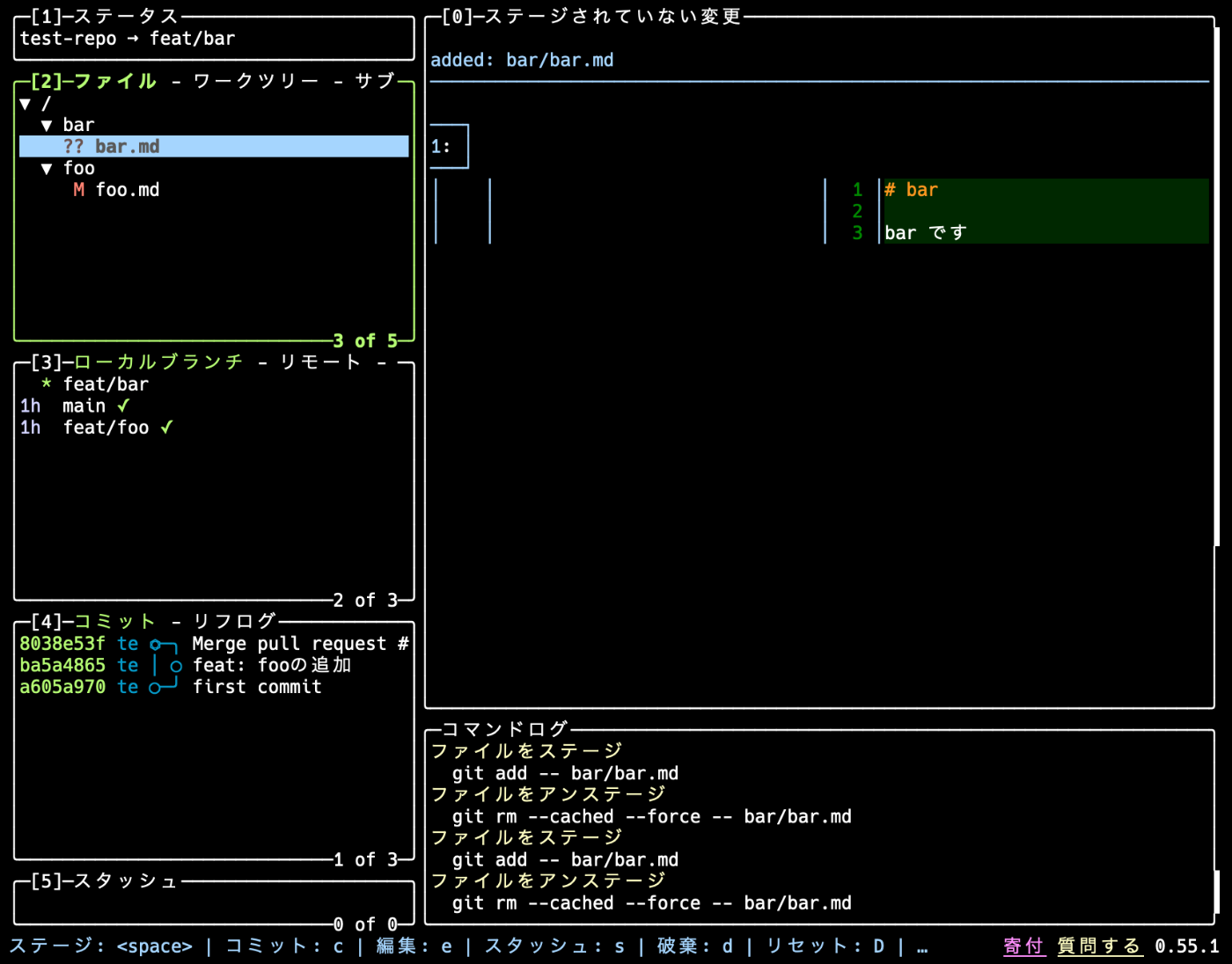Click the 3 of 5 files counter
The width and height of the screenshot is (1232, 964).
(365, 341)
